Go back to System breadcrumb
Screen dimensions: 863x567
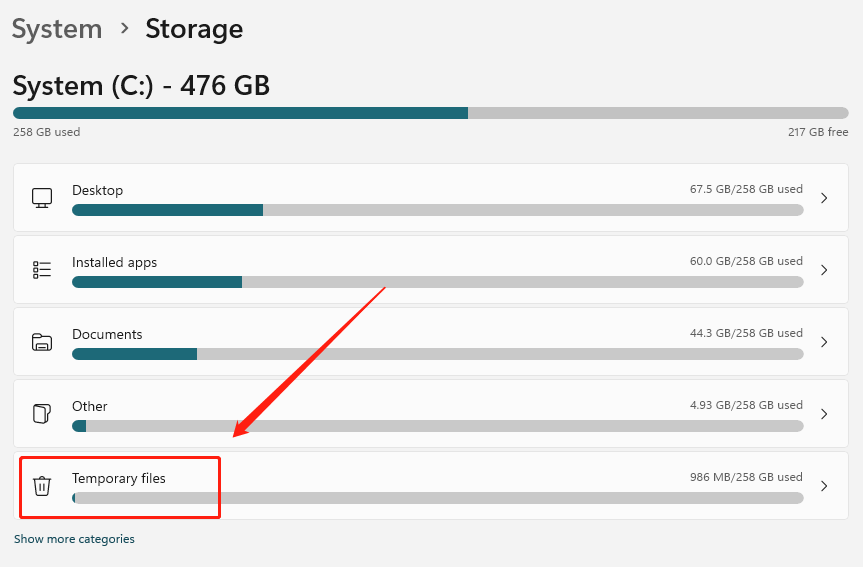click(x=57, y=29)
